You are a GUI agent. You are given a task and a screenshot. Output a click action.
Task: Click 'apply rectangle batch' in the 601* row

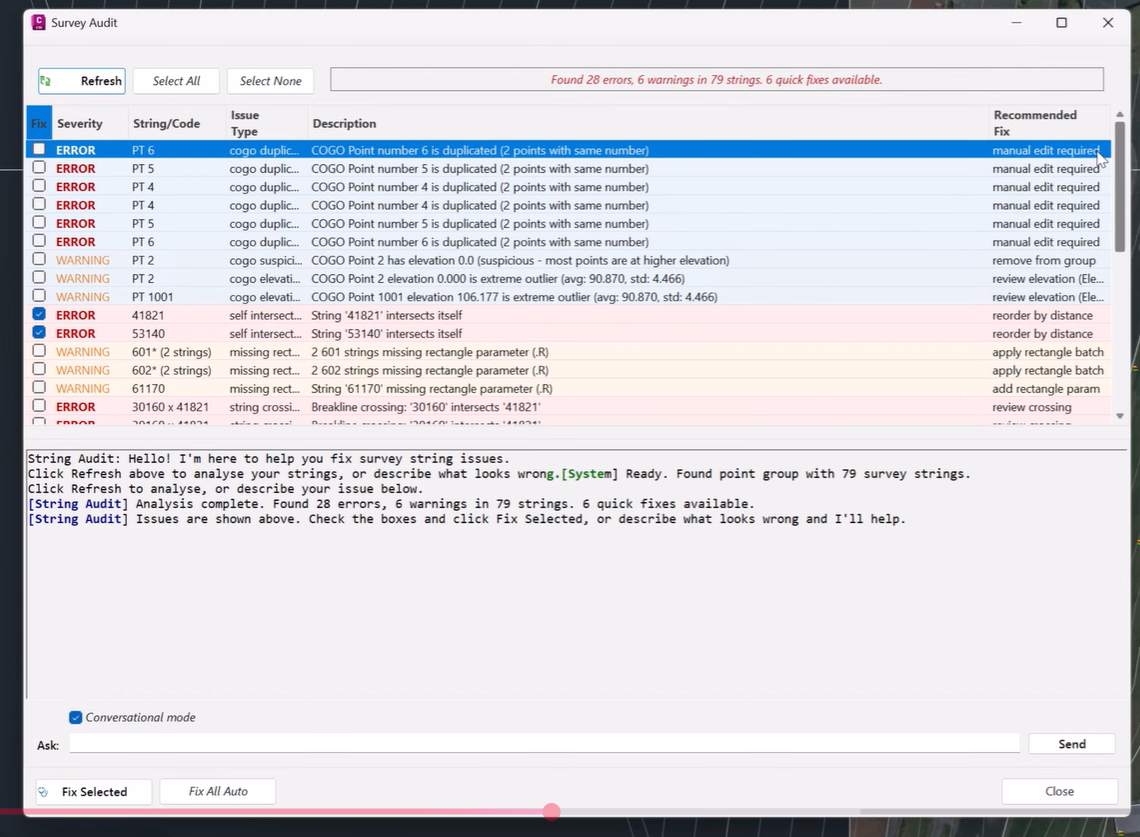(x=1048, y=352)
